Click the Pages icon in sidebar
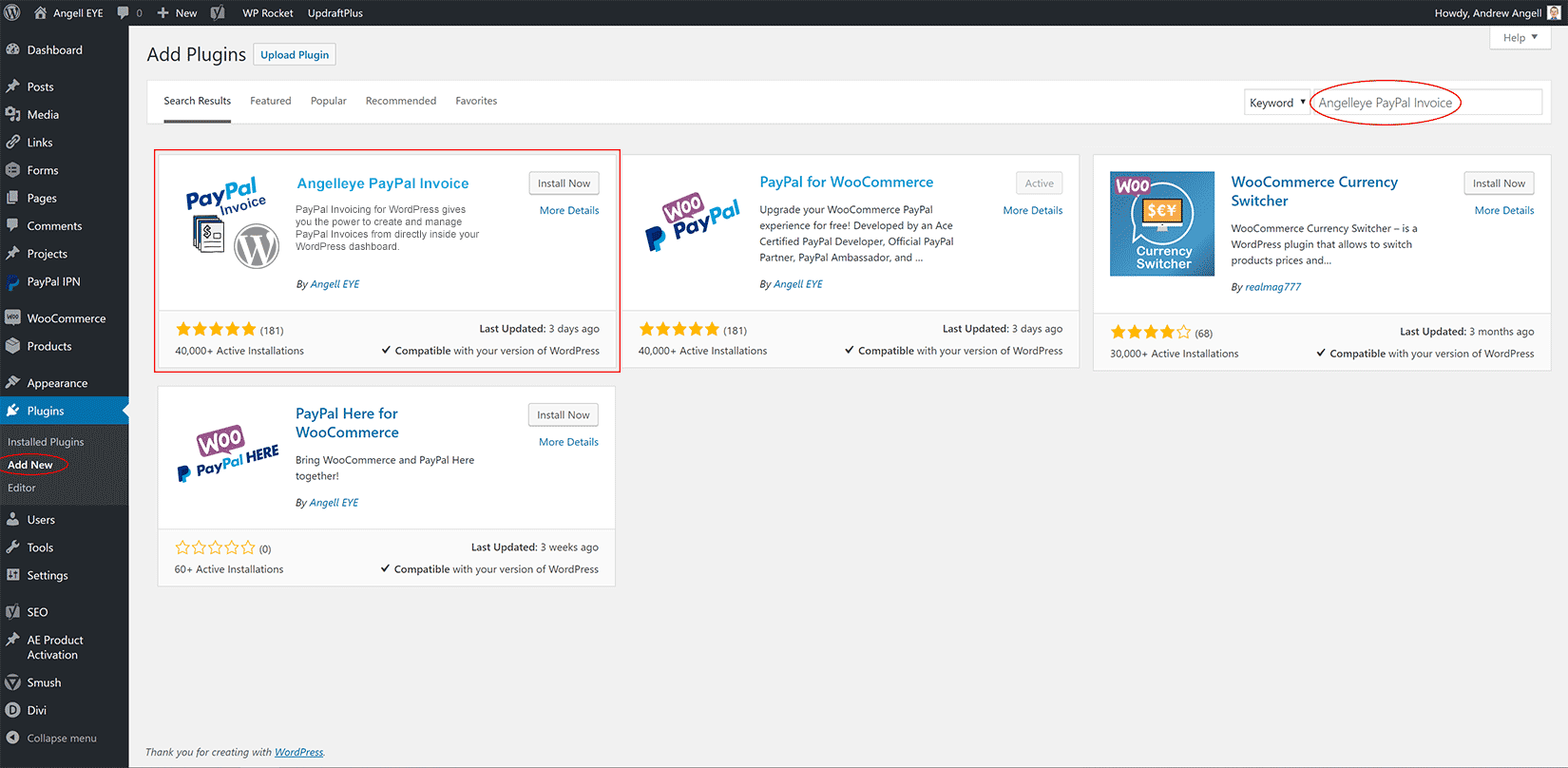The height and width of the screenshot is (768, 1568). click(12, 198)
